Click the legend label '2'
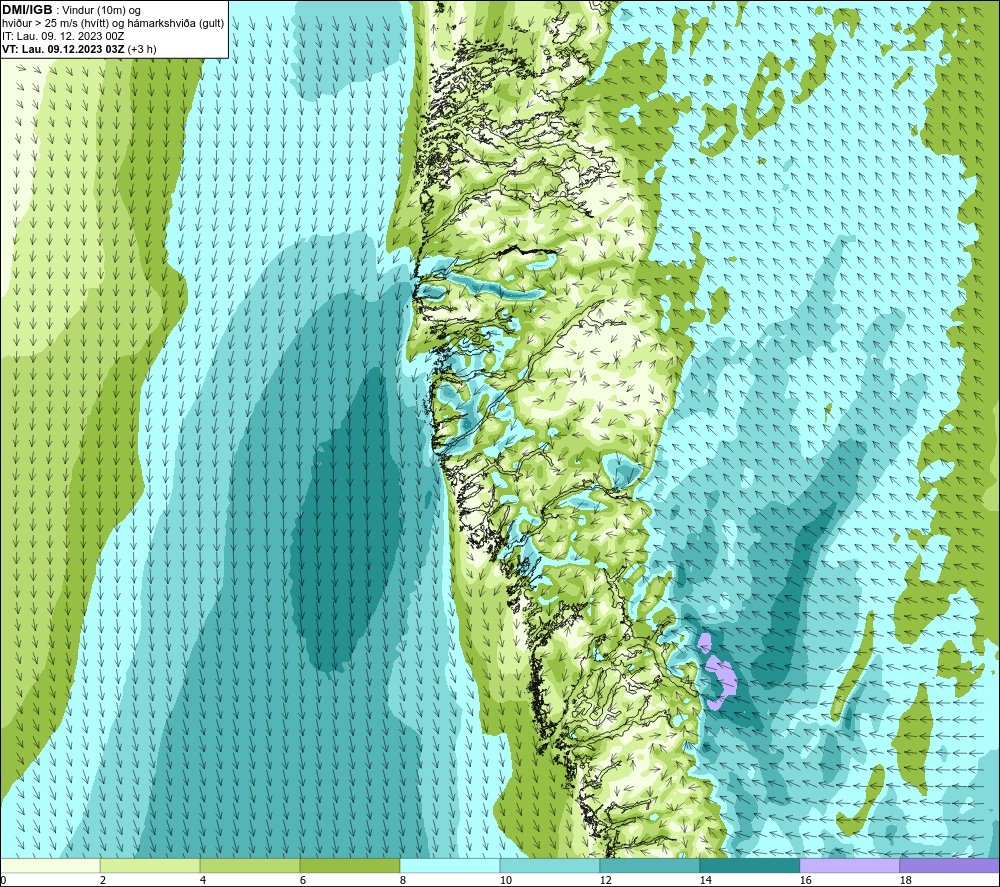 (103, 881)
